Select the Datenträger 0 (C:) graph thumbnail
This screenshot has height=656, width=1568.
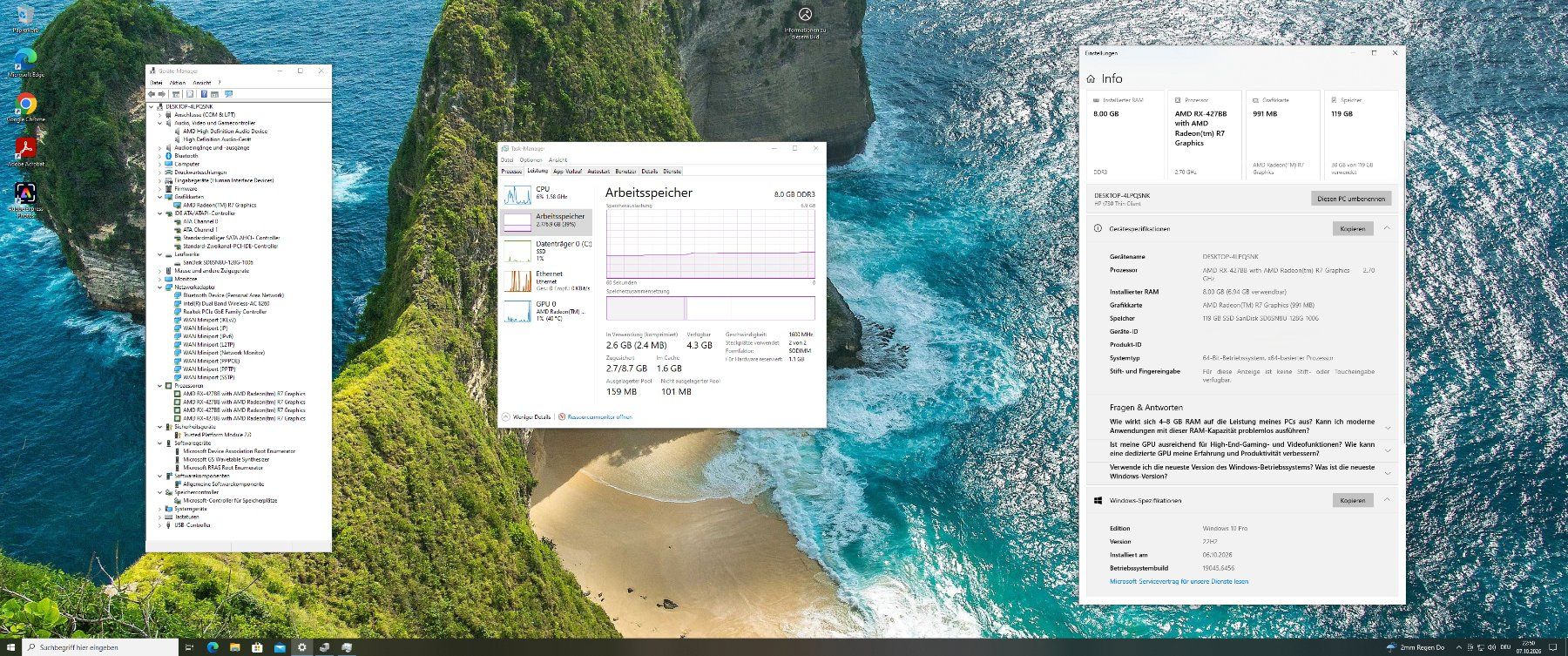[x=517, y=251]
